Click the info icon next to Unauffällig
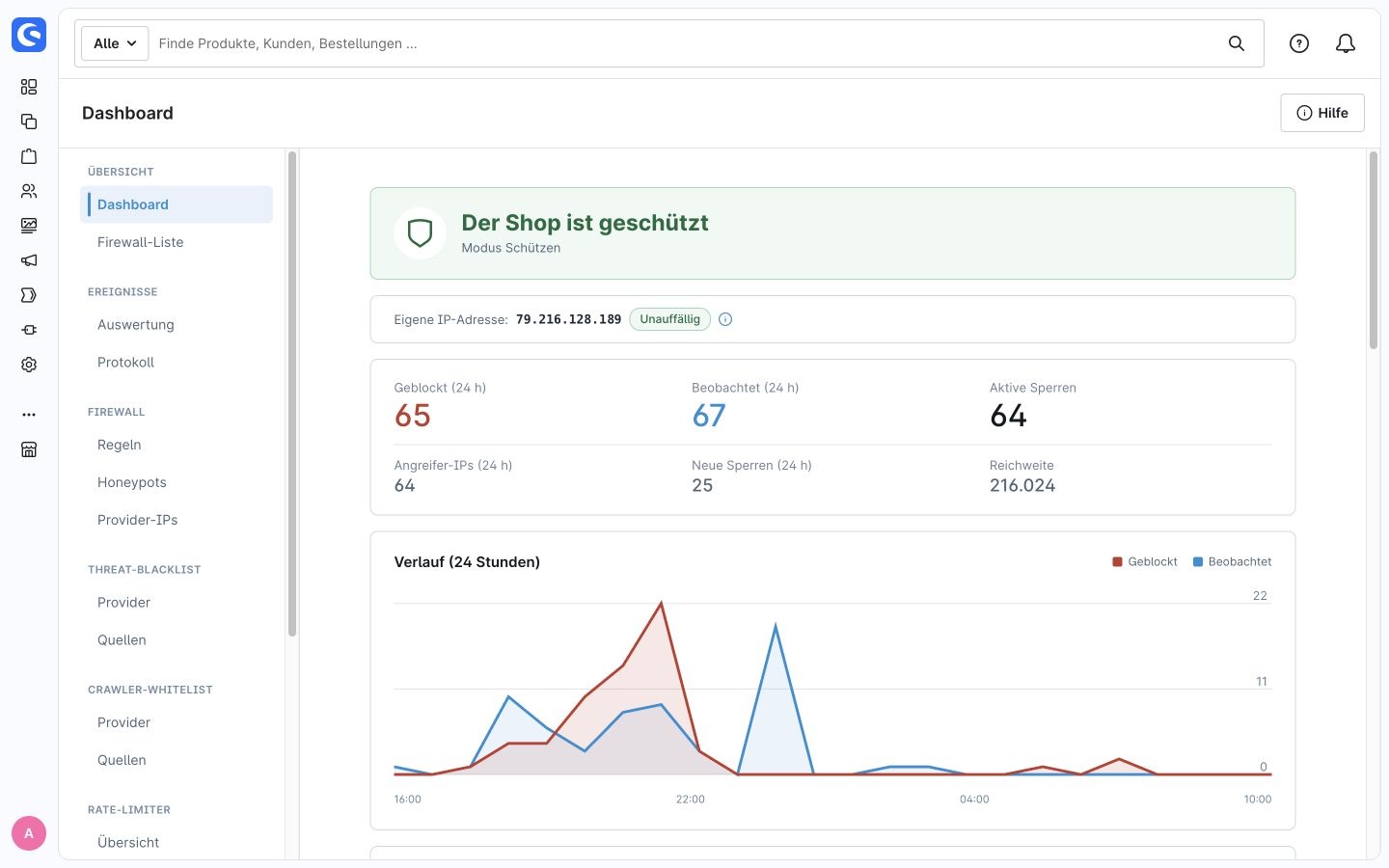The width and height of the screenshot is (1389, 868). [x=725, y=319]
